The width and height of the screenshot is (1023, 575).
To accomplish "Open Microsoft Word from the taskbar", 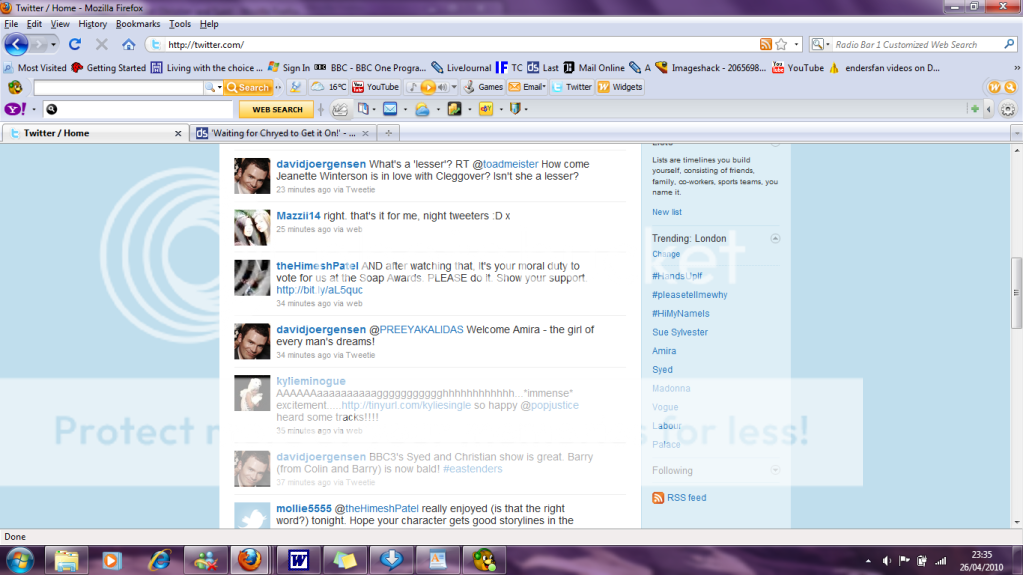I will click(299, 557).
